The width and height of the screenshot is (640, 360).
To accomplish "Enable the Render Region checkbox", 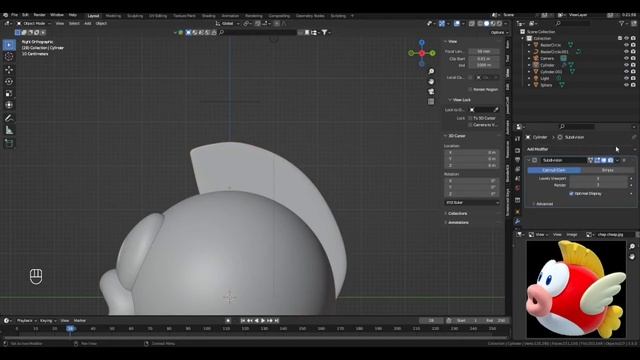I will [x=470, y=89].
